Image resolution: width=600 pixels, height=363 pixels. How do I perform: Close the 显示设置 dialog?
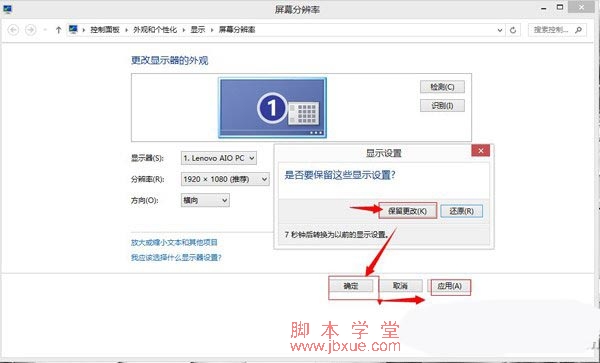(481, 150)
